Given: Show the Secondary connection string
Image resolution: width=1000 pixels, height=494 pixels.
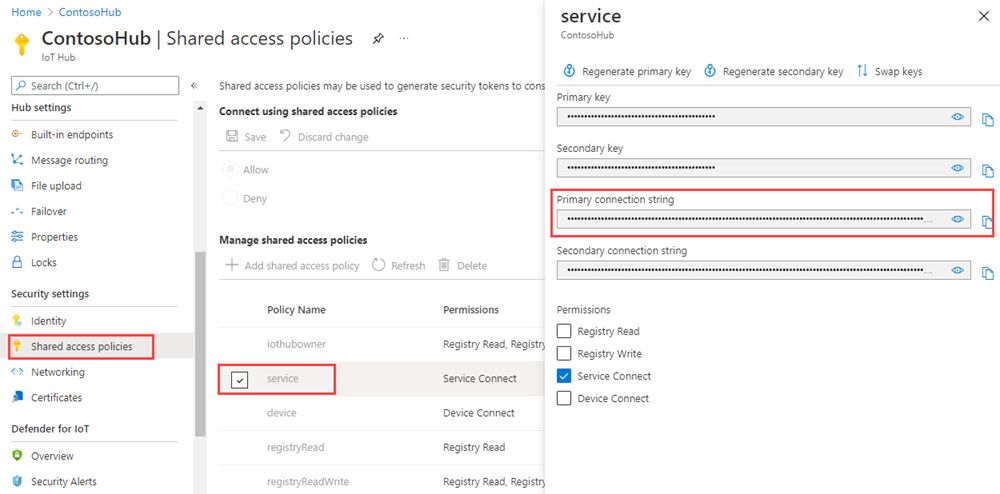Looking at the screenshot, I should 958,270.
